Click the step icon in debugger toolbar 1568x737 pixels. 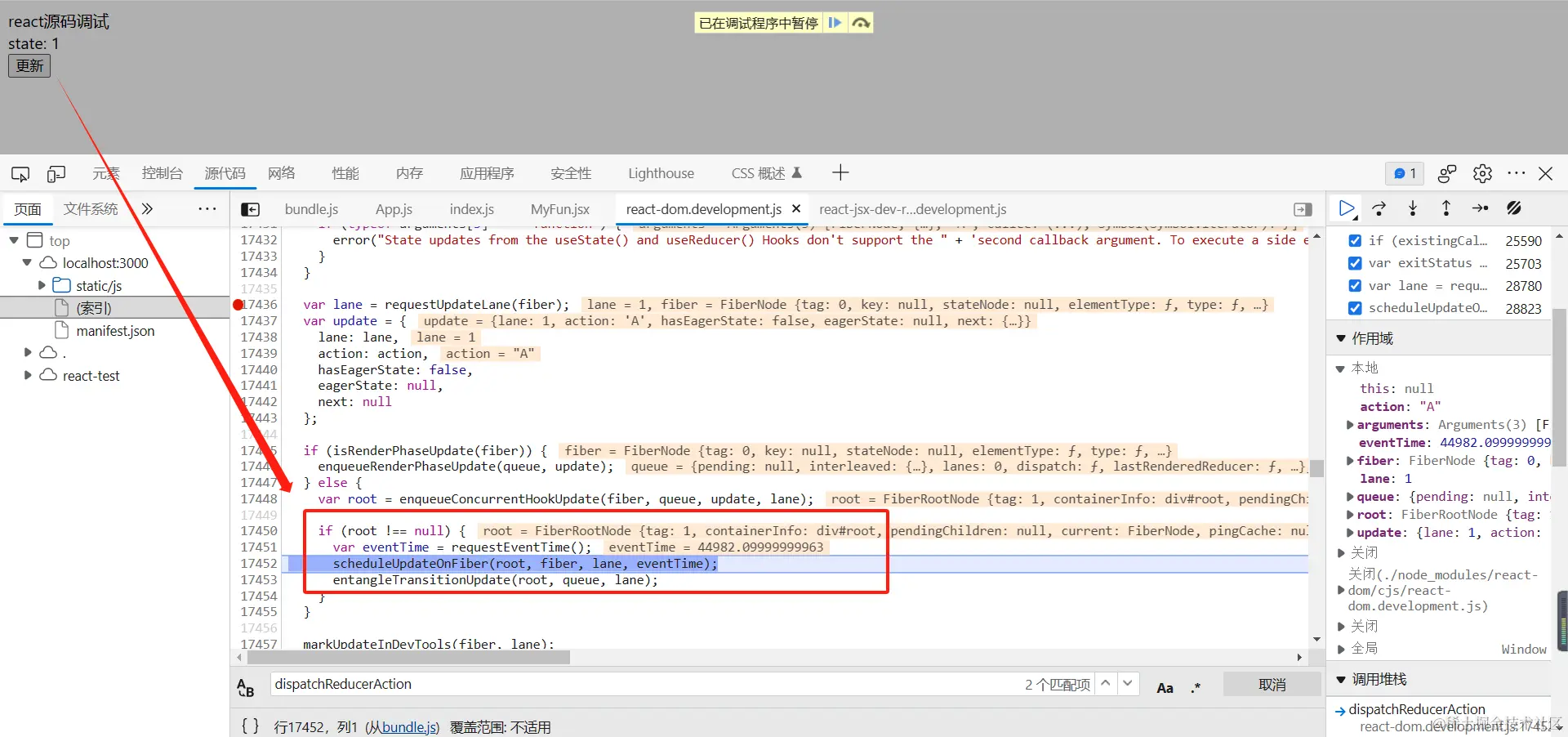(x=1480, y=208)
